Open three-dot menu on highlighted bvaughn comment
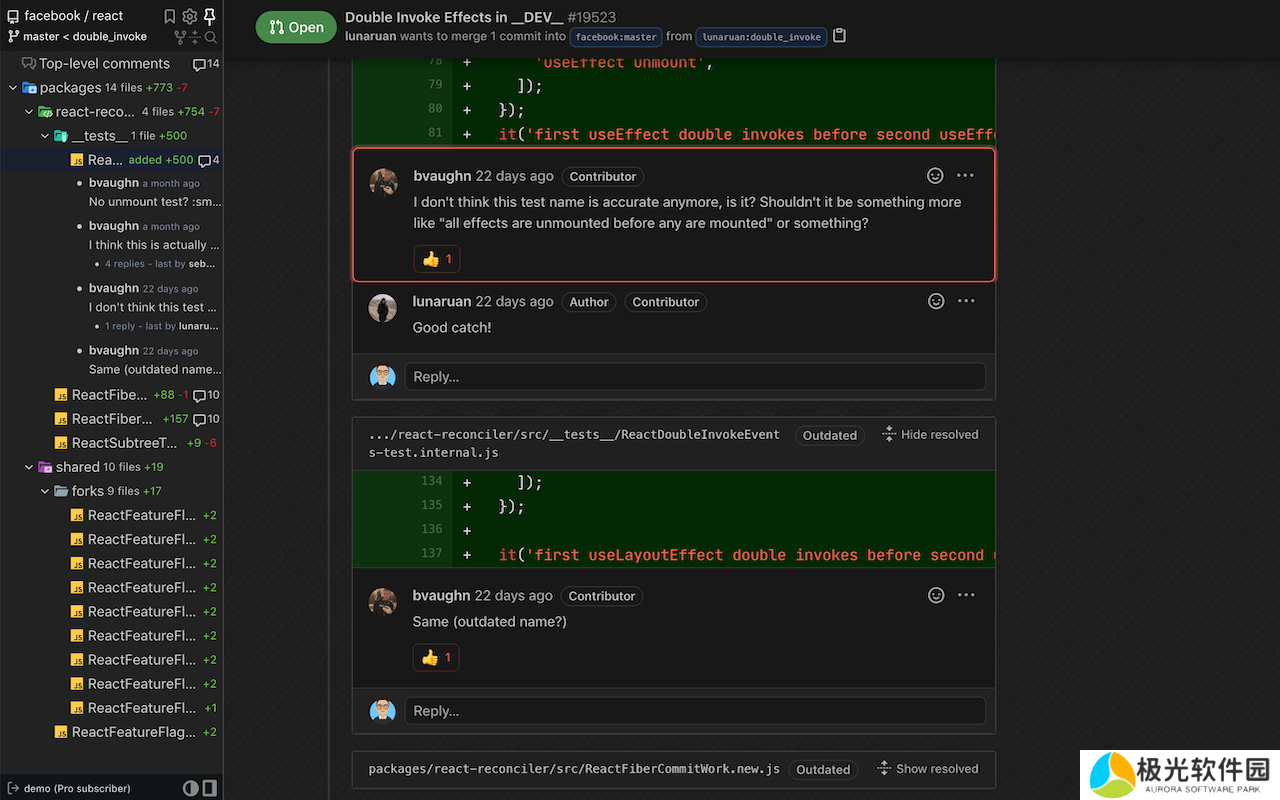 coord(965,175)
